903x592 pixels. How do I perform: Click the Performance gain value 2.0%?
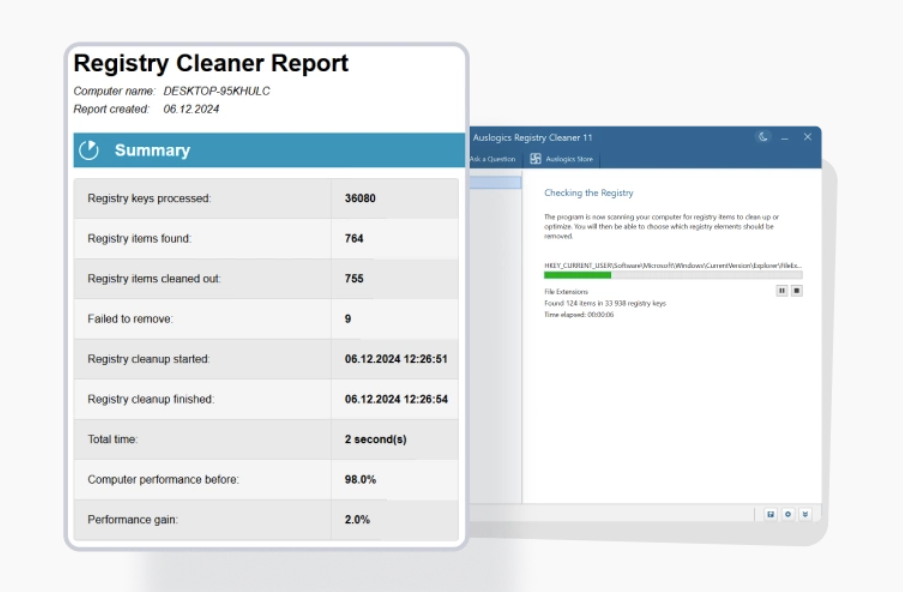pos(360,519)
